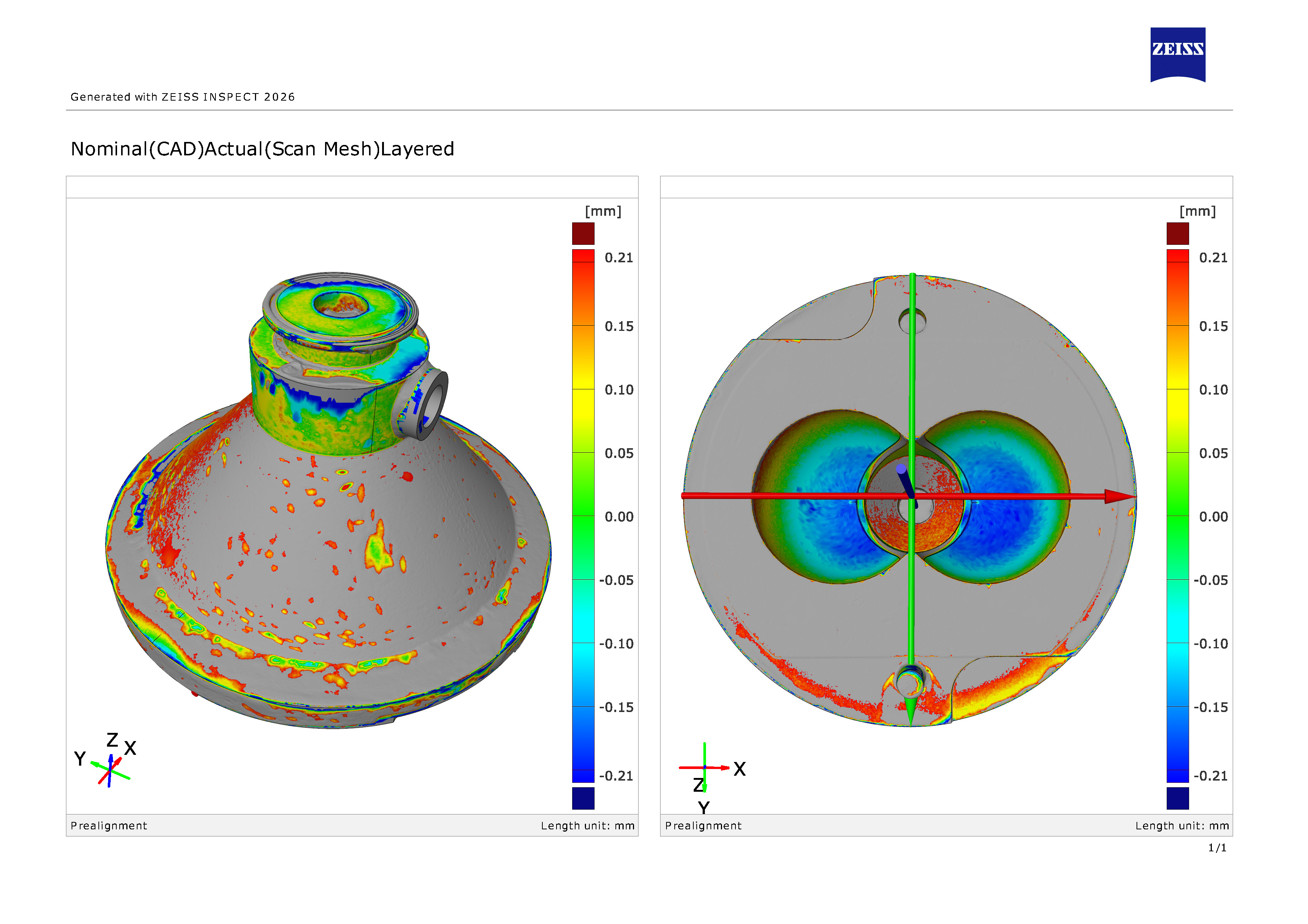1308x924 pixels.
Task: Click the left blue cavity in the bottom view
Action: (829, 497)
